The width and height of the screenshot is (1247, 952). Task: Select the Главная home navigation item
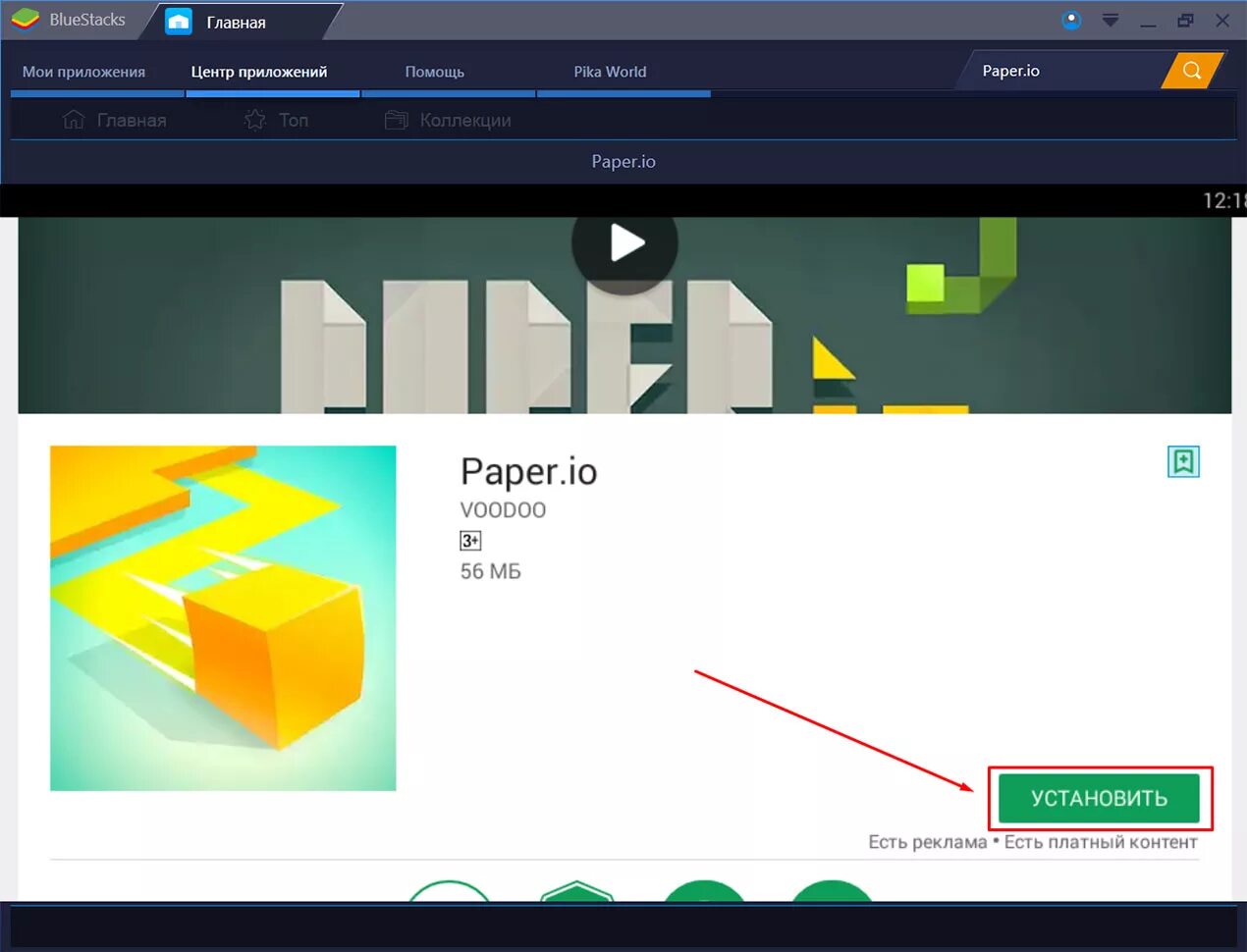click(x=114, y=120)
